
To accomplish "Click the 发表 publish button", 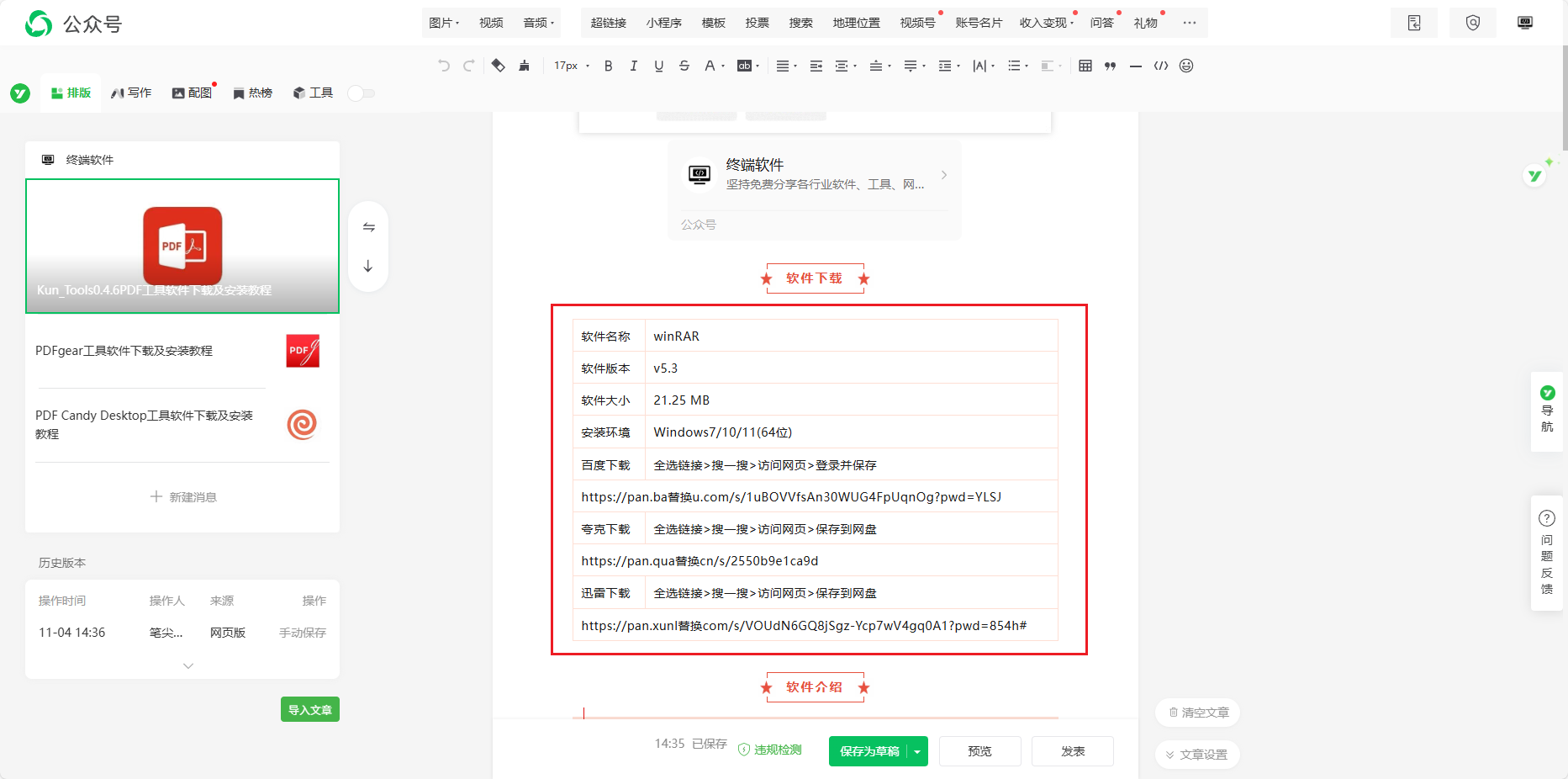I will pos(1073,751).
